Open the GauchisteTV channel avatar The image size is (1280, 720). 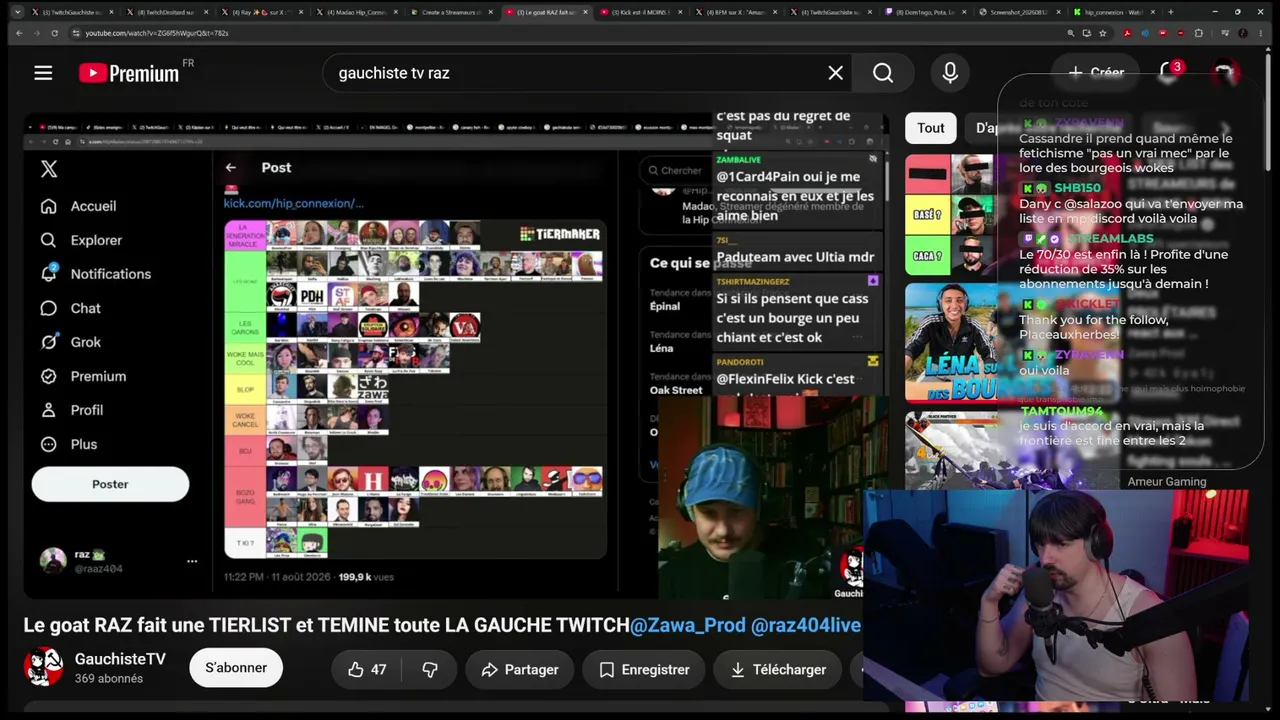[x=43, y=667]
